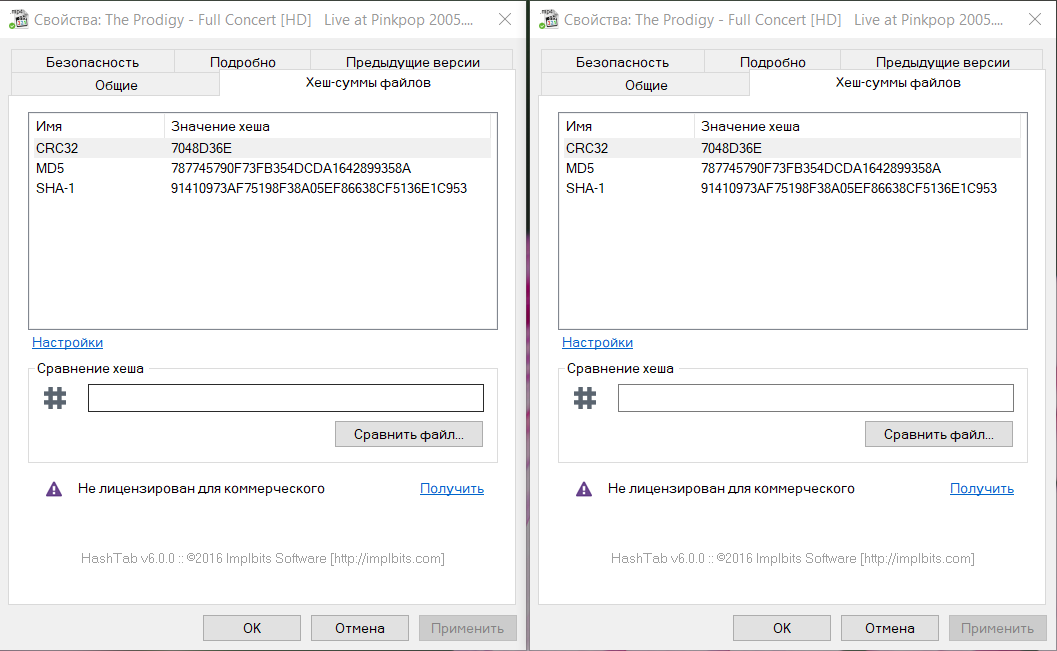The width and height of the screenshot is (1057, 651).
Task: Select the MD5 row in right window
Action: click(792, 168)
